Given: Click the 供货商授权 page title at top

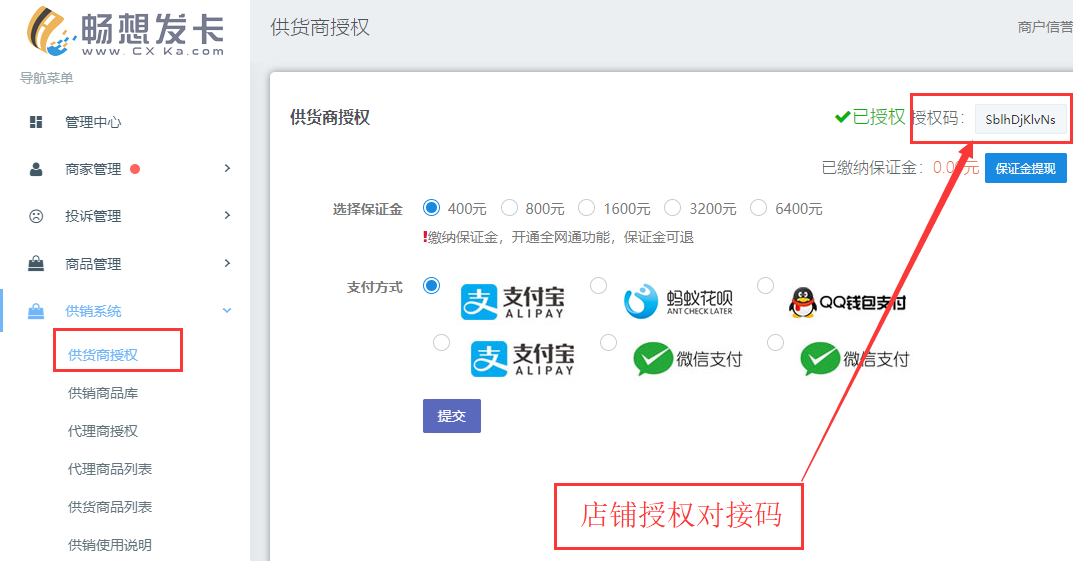Looking at the screenshot, I should coord(320,27).
